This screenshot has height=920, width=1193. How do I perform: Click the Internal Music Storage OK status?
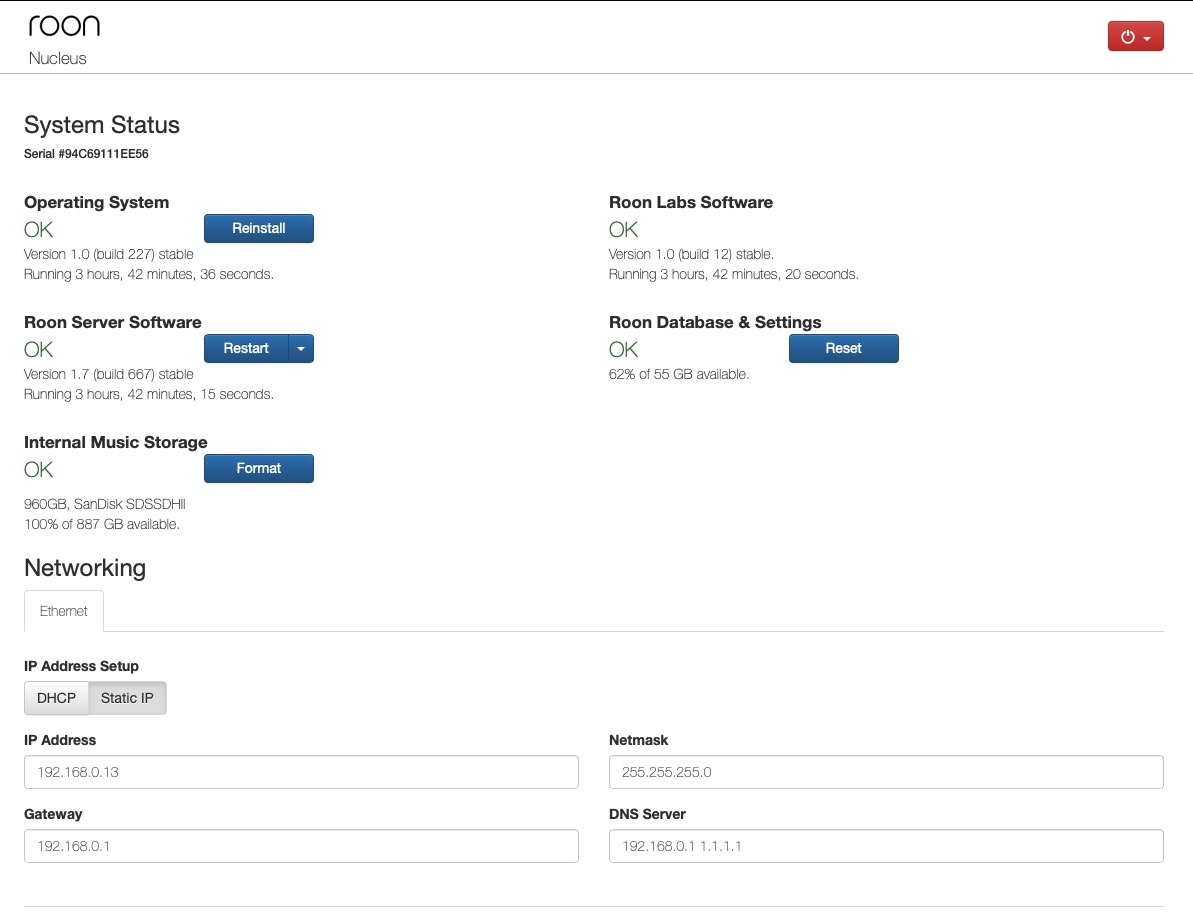(39, 470)
